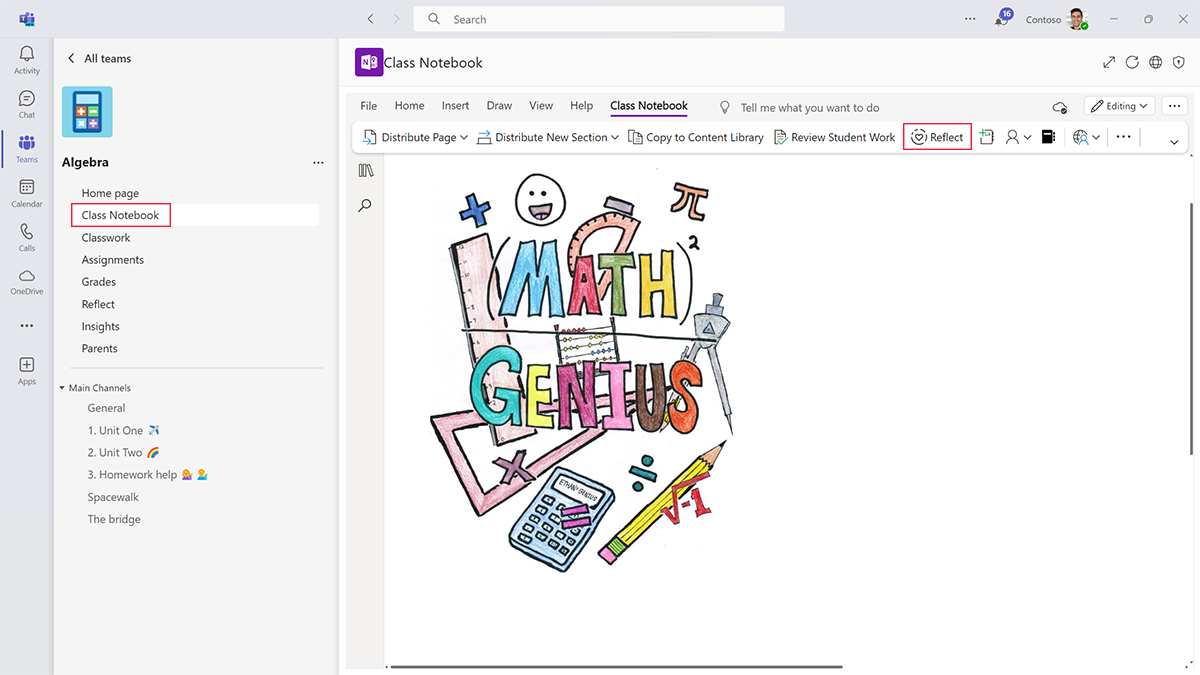
Task: Select the notebook library icon in left pane
Action: point(365,170)
